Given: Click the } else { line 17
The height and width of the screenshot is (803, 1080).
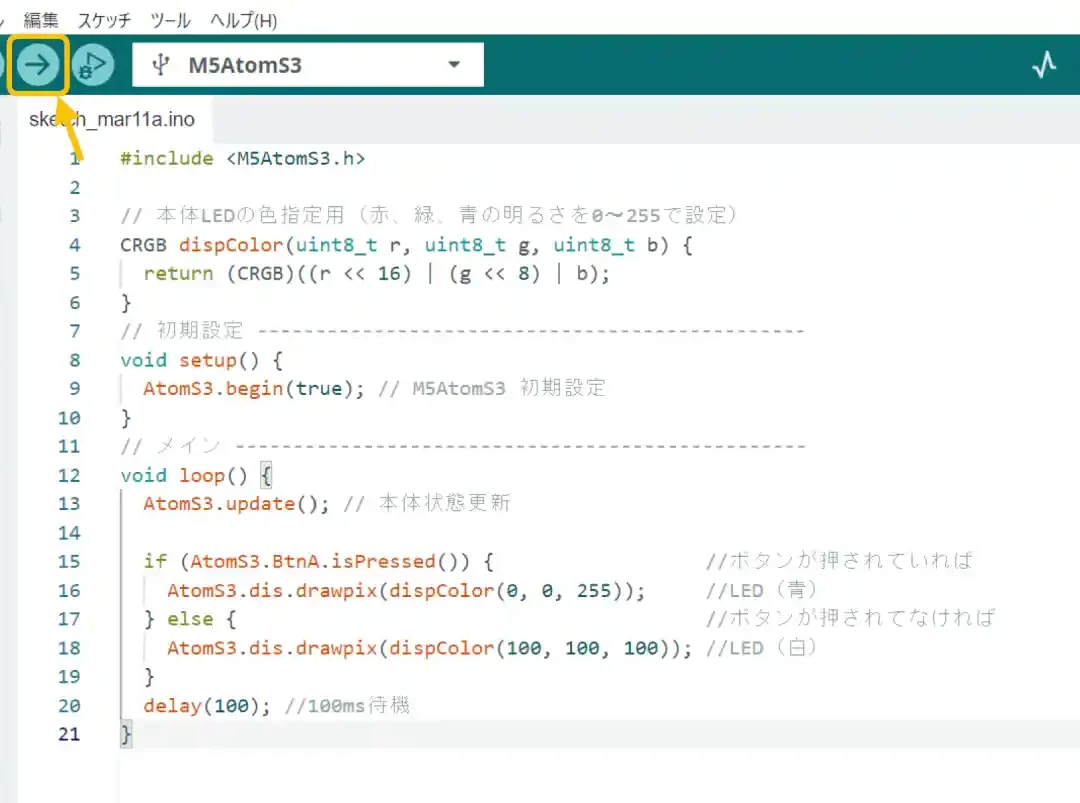Looking at the screenshot, I should point(190,619).
